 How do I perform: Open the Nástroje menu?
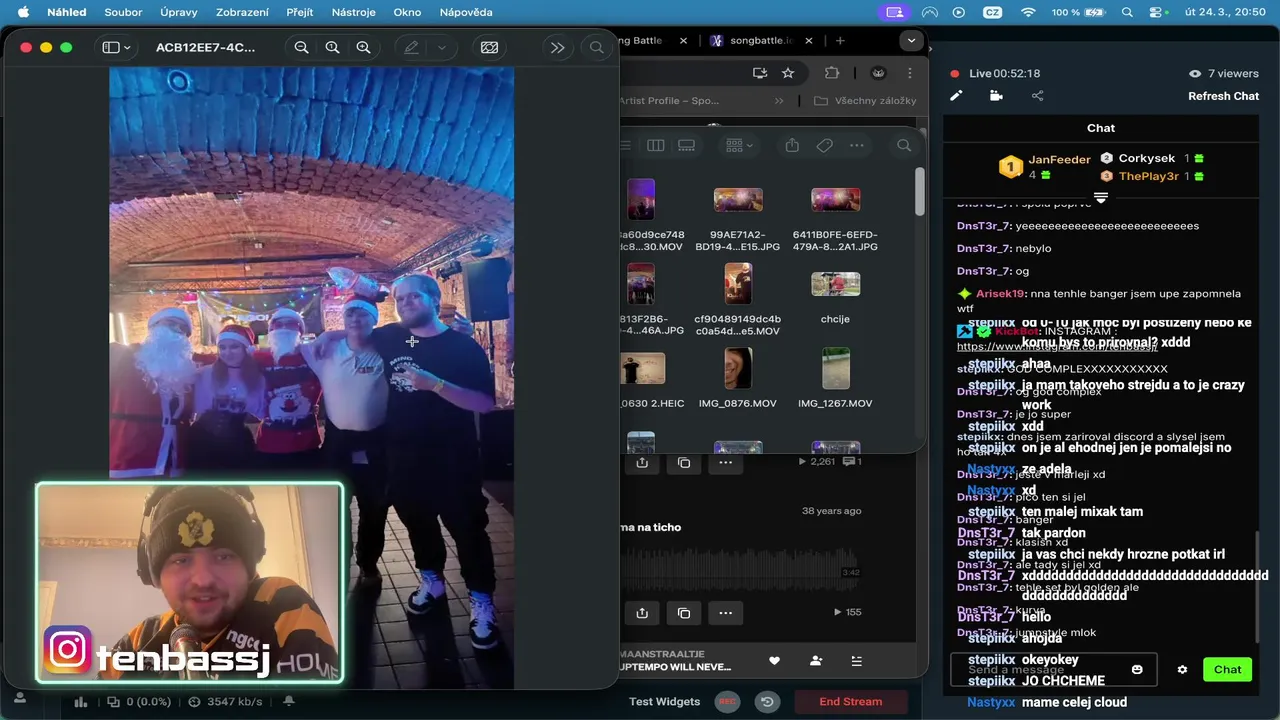[x=355, y=12]
